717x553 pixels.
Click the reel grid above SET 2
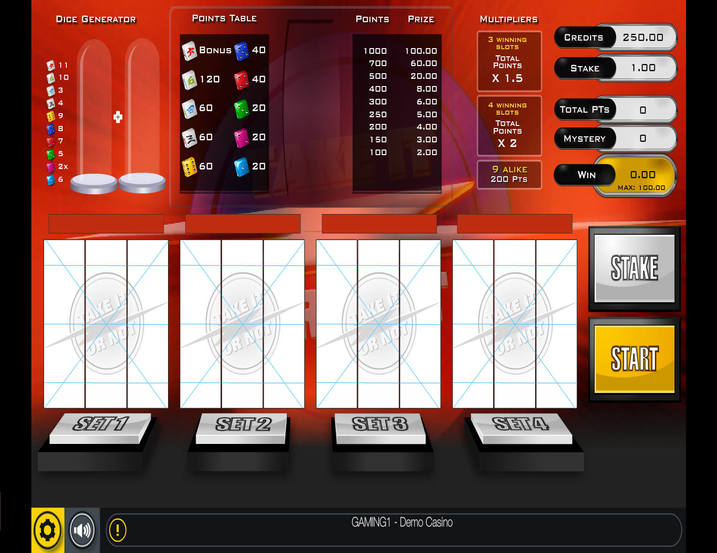[x=242, y=324]
